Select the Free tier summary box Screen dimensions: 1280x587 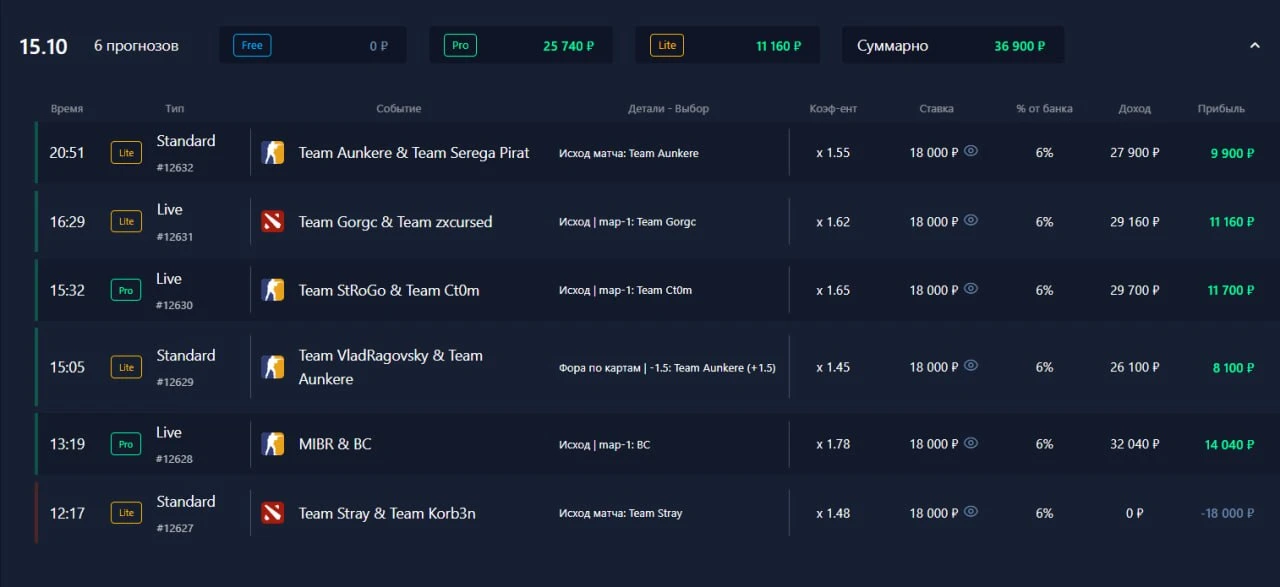coord(313,45)
